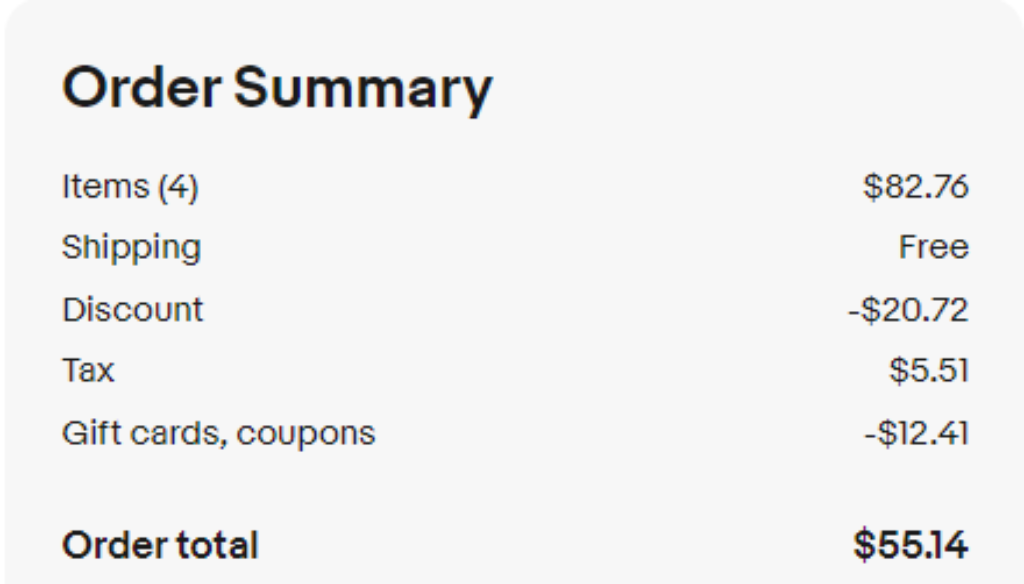Viewport: 1024px width, 584px height.
Task: Select the Items (4) label
Action: 130,187
